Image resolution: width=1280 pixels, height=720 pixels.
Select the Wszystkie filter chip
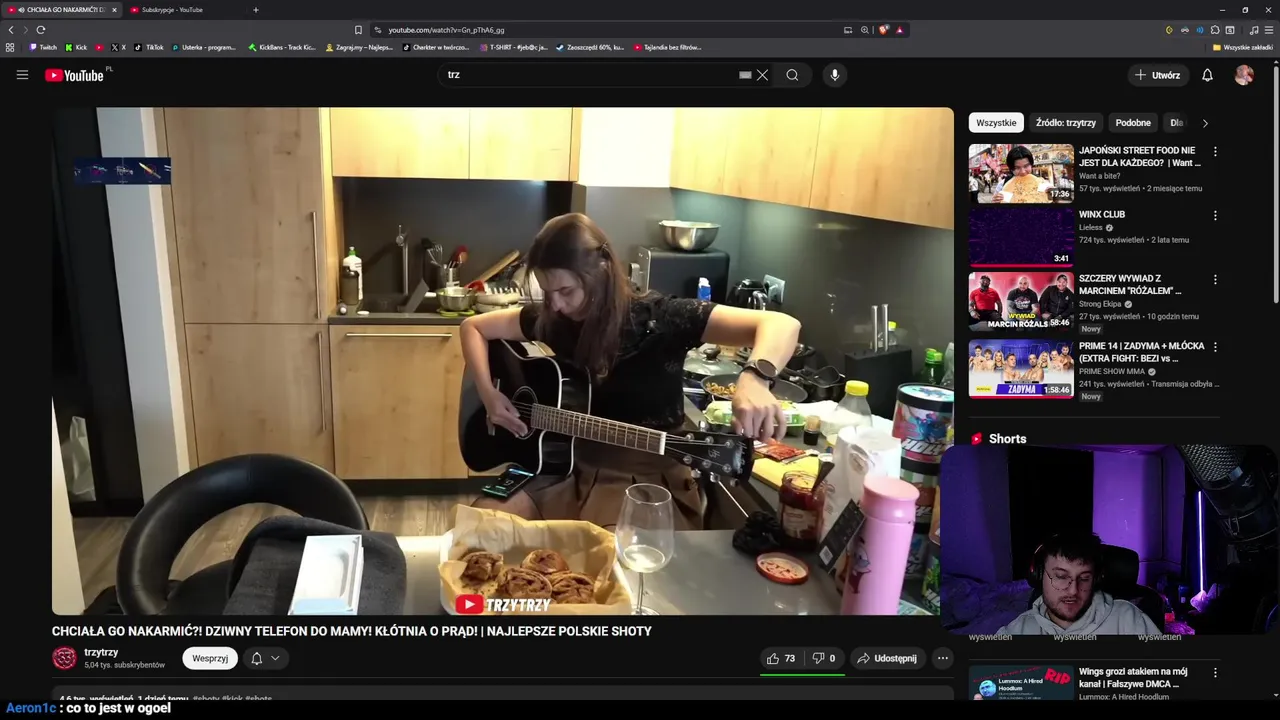pyautogui.click(x=996, y=123)
